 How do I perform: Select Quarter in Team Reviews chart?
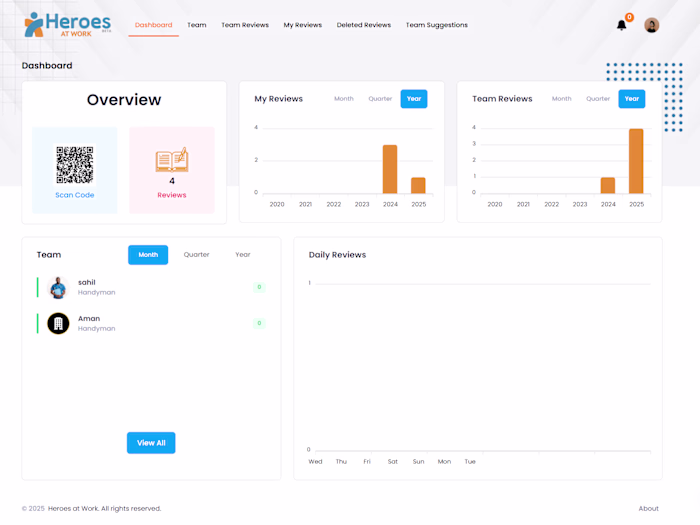[x=598, y=99]
